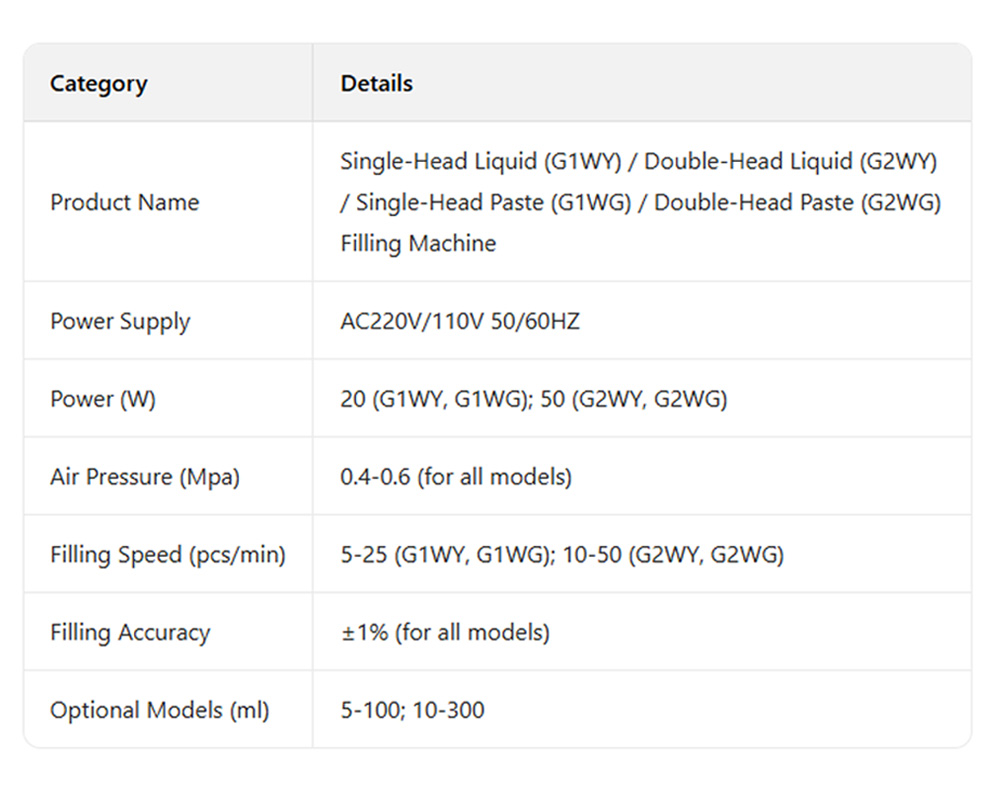Select the Optional Models (ml) label
Screen dimensions: 1000x800
tap(160, 710)
